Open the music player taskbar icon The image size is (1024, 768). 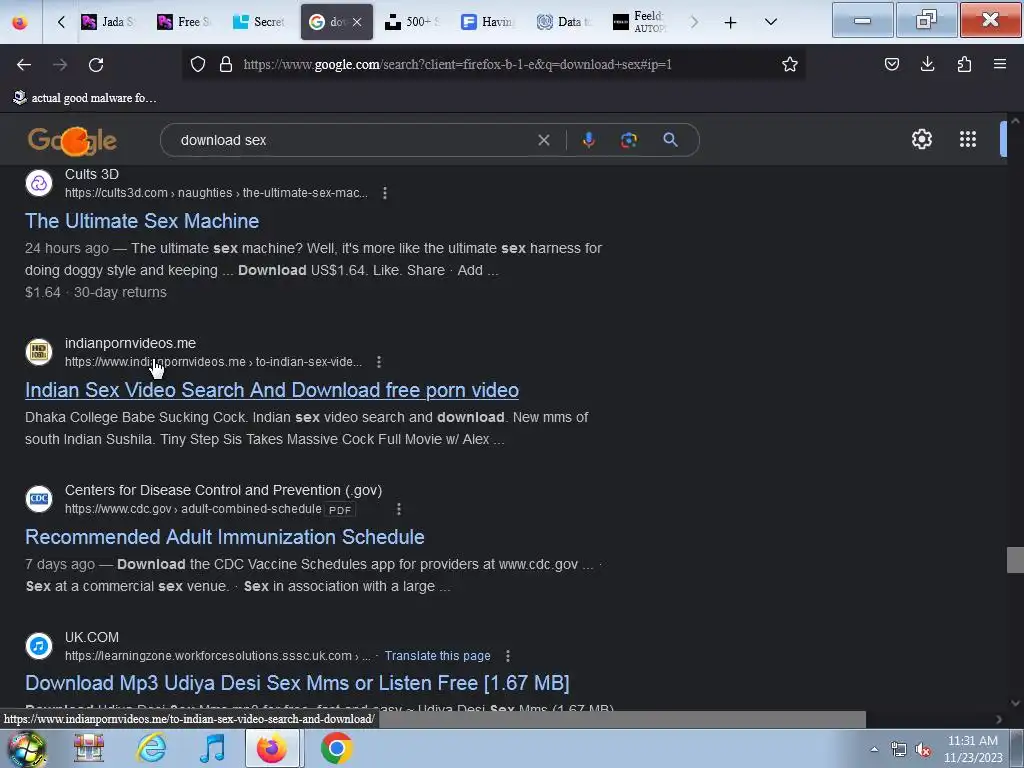click(x=212, y=748)
